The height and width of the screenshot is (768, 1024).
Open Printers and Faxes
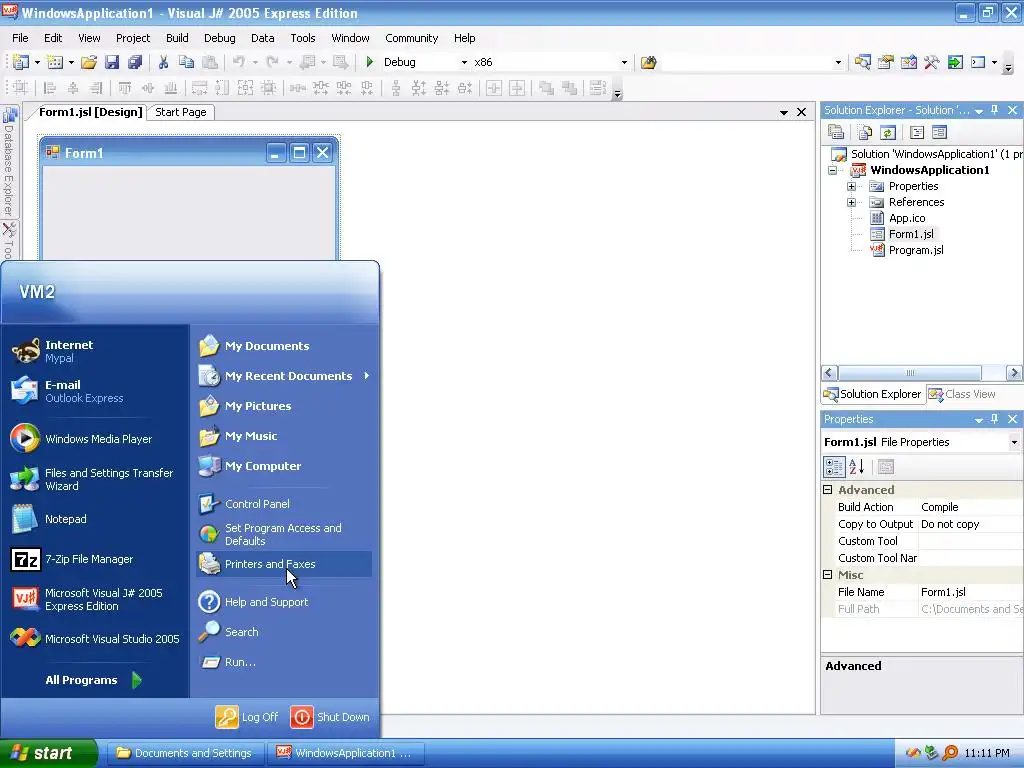click(283, 564)
